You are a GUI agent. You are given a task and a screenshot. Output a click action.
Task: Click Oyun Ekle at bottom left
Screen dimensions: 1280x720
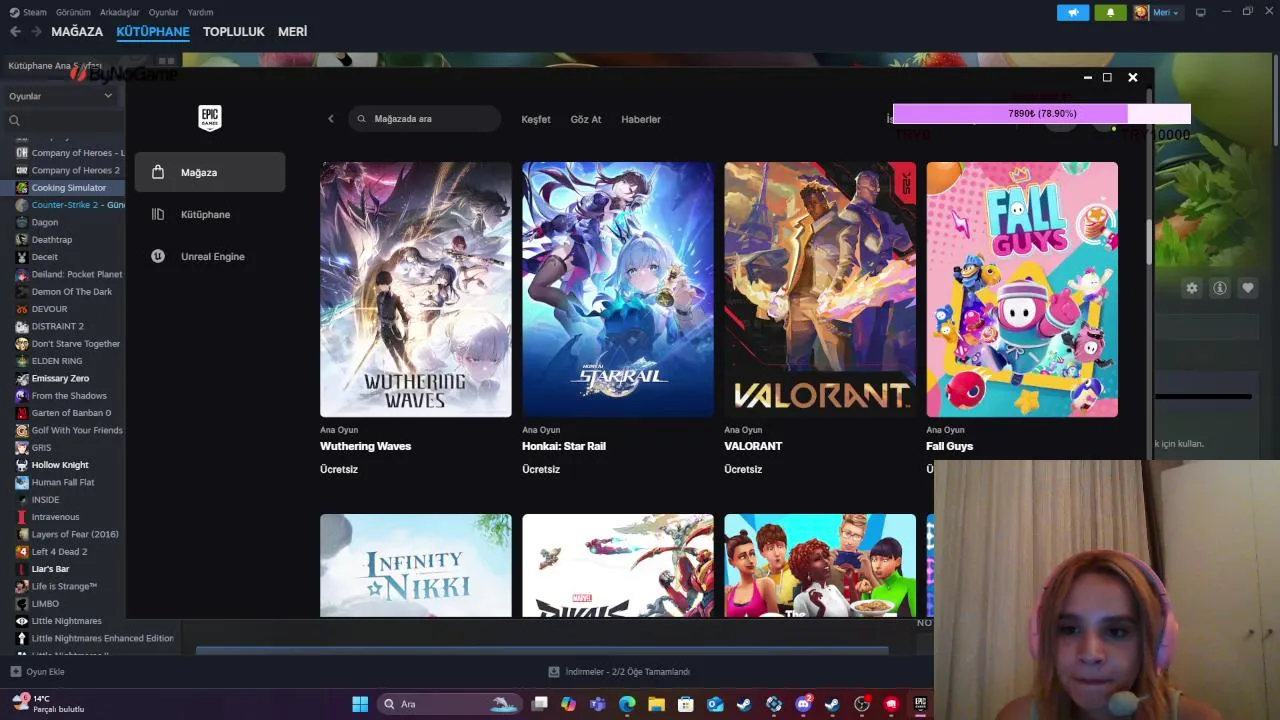(37, 672)
